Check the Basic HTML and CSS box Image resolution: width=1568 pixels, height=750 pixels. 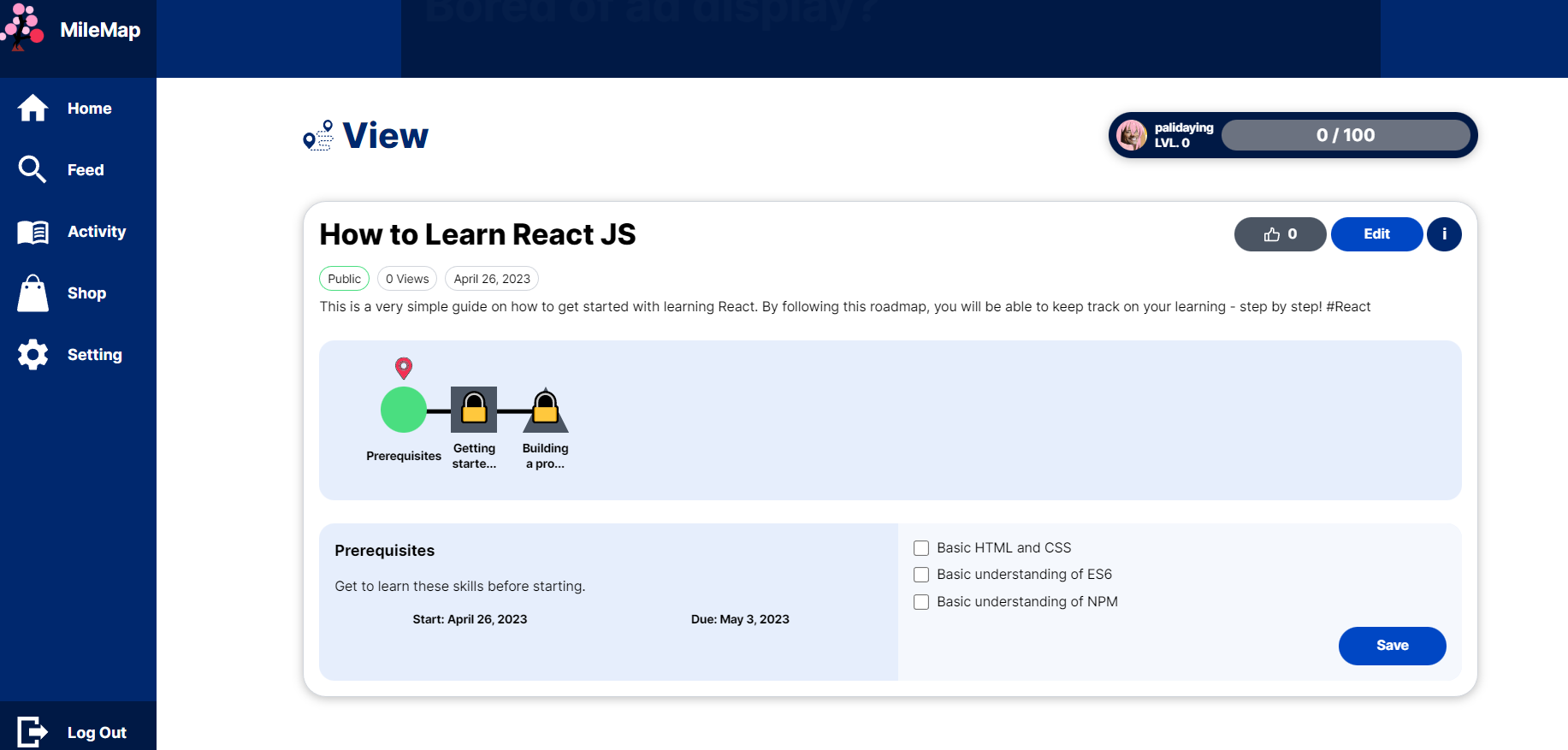coord(921,548)
